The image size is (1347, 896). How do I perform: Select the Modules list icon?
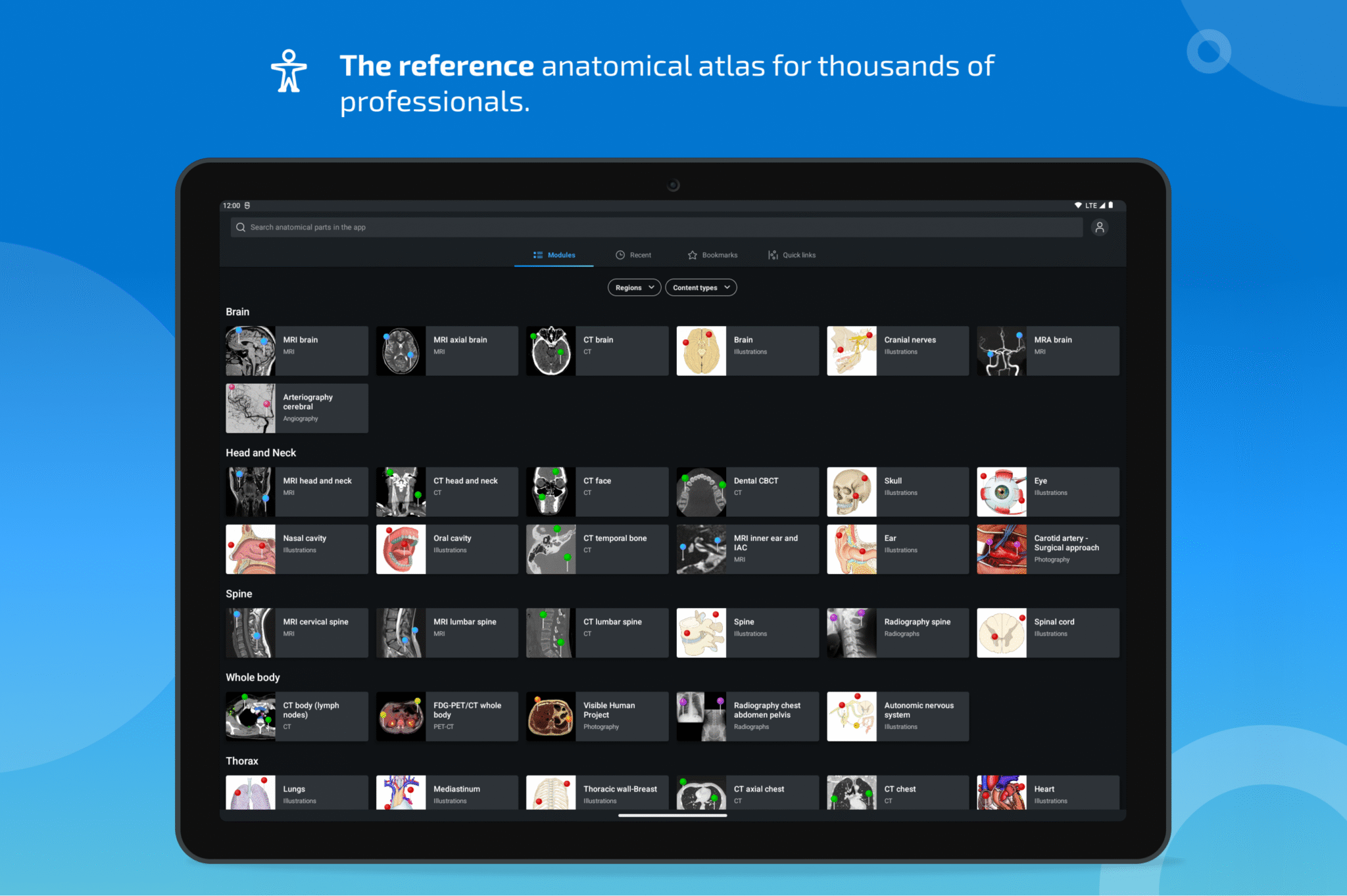(x=537, y=254)
